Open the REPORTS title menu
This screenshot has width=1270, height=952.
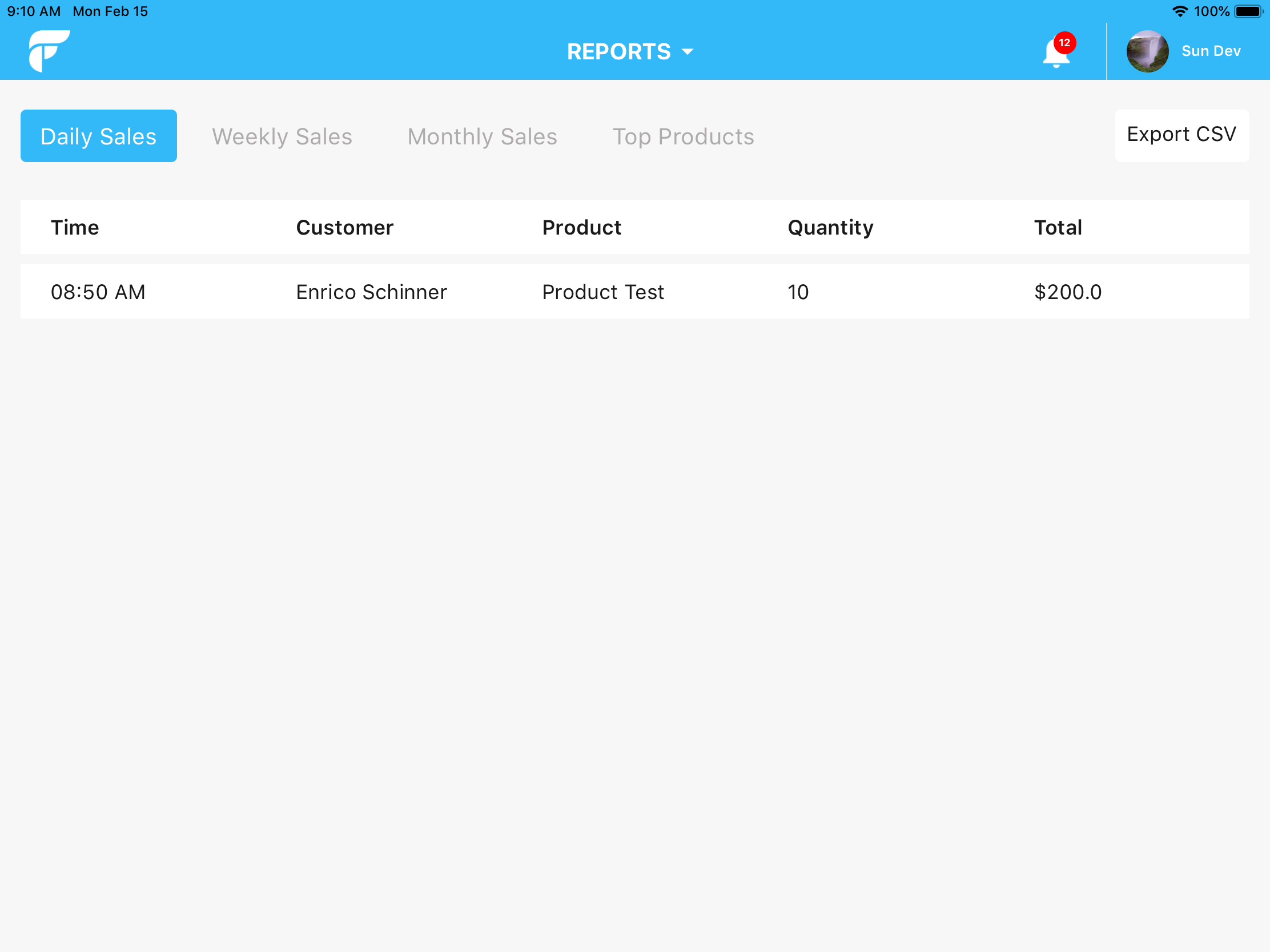618,51
